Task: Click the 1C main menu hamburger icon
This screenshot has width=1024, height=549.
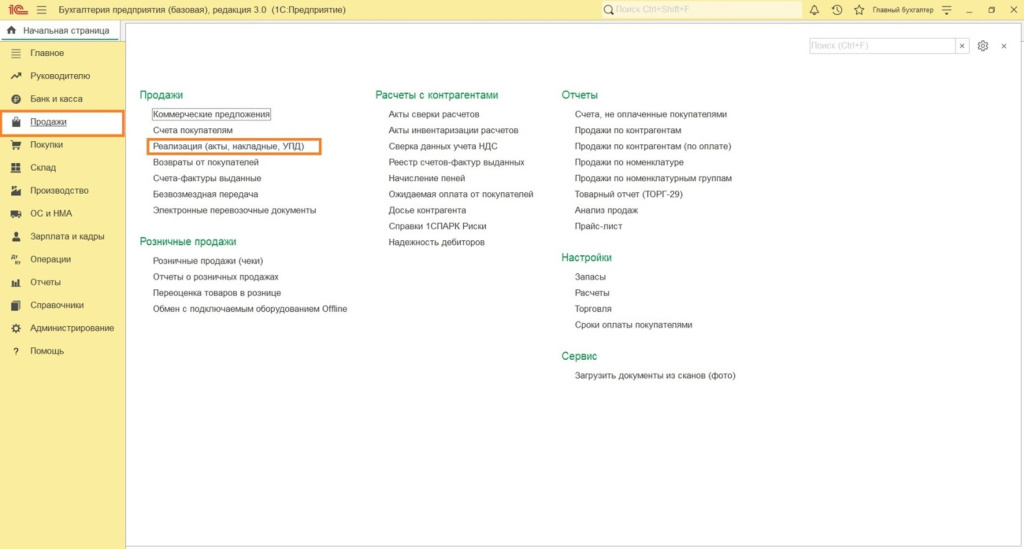Action: point(41,9)
